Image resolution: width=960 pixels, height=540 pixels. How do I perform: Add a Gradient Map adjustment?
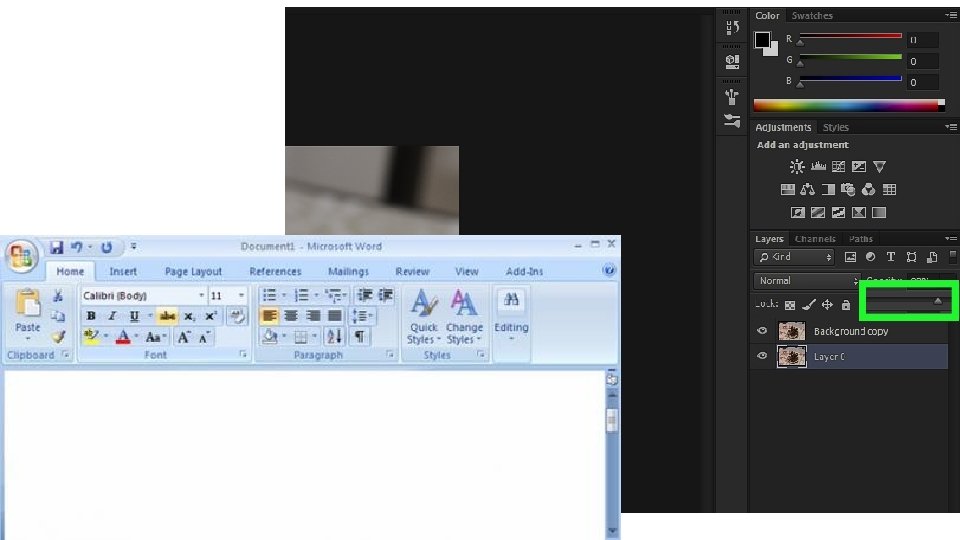coord(879,212)
